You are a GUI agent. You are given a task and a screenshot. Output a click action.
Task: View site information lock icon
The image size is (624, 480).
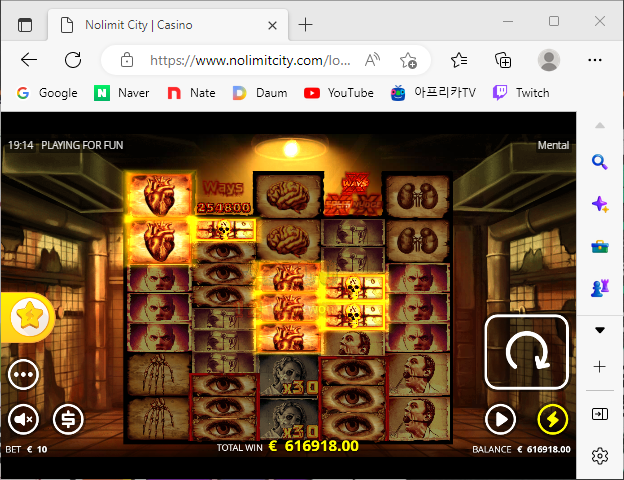point(127,60)
